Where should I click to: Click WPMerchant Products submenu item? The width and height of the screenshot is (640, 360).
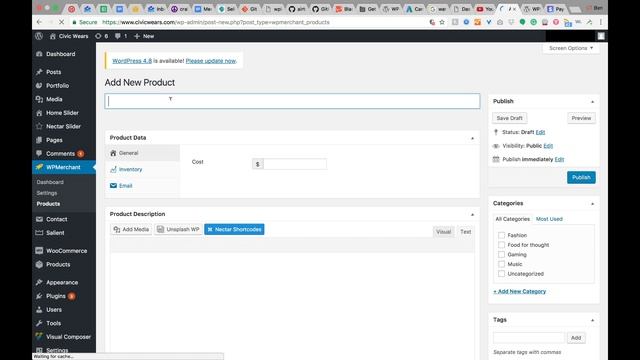(x=48, y=204)
